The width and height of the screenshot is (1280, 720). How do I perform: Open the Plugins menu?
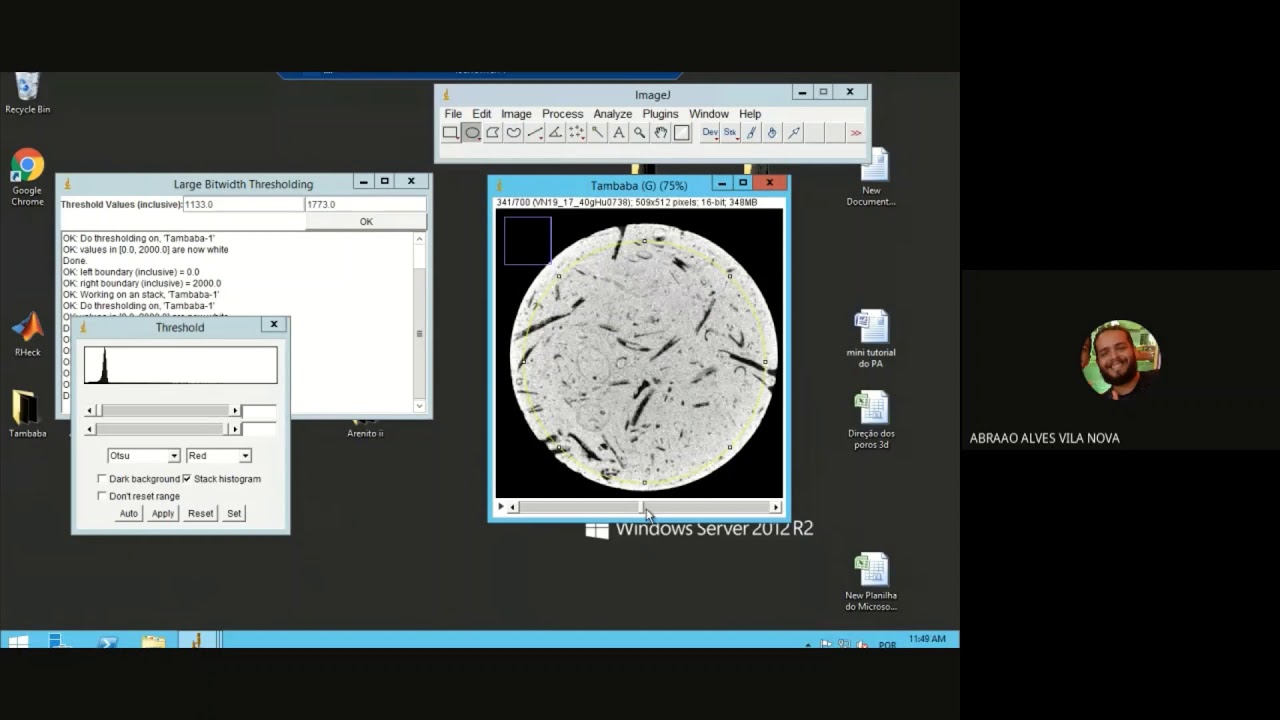pyautogui.click(x=660, y=114)
